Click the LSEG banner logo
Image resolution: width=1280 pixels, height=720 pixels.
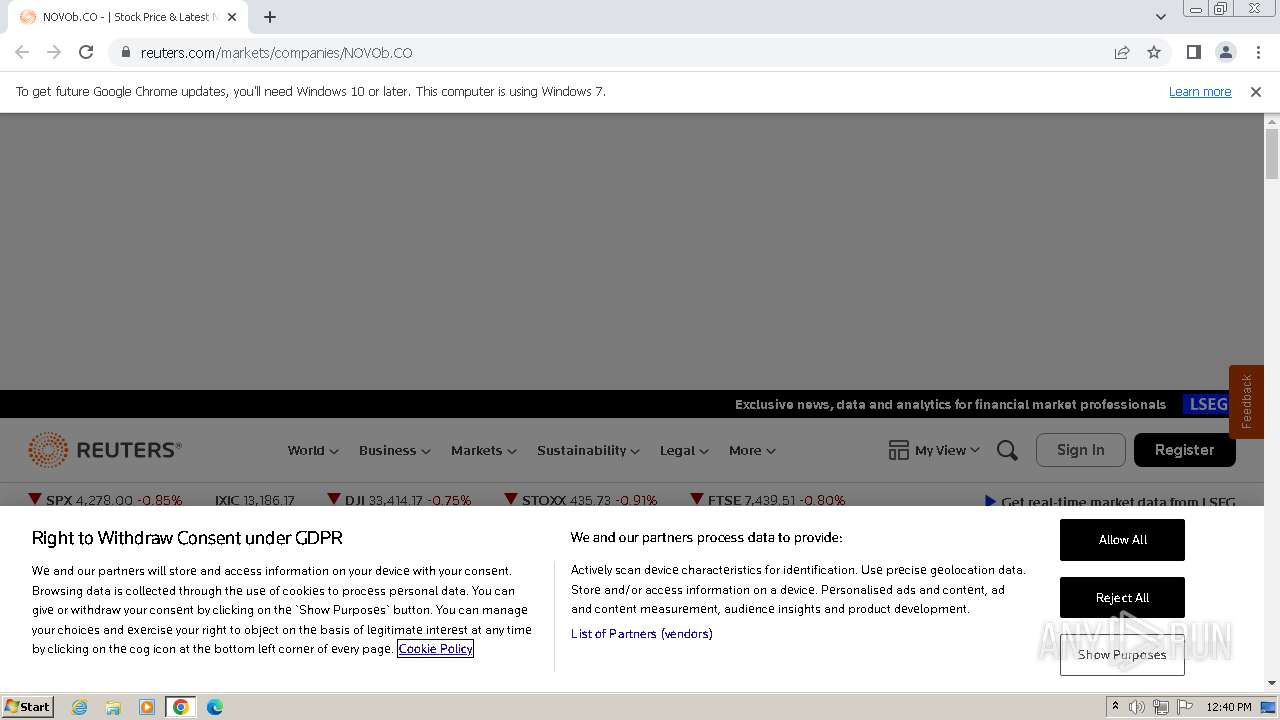coord(1208,404)
